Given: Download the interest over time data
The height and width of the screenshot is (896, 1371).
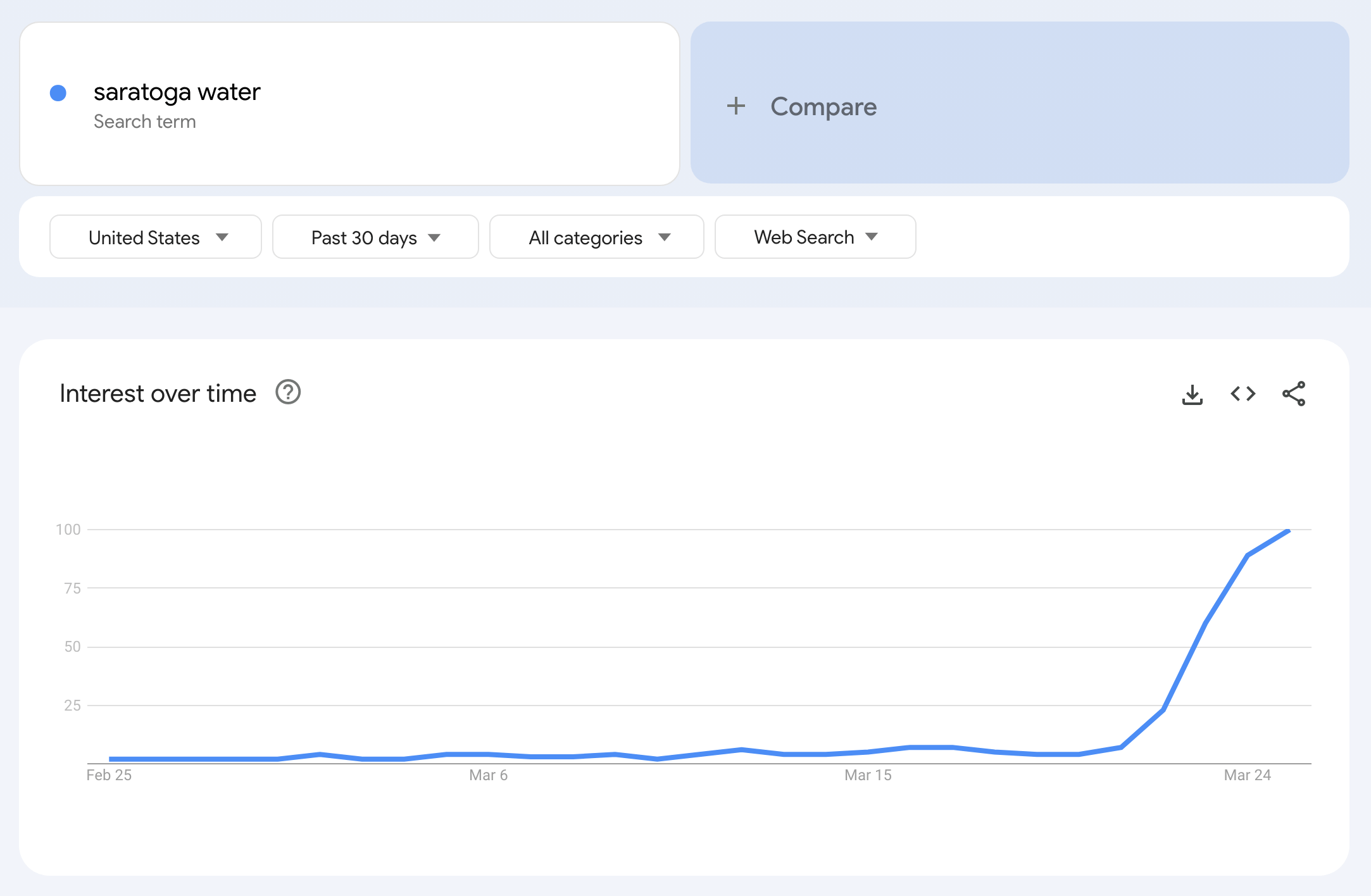Looking at the screenshot, I should click(x=1192, y=394).
